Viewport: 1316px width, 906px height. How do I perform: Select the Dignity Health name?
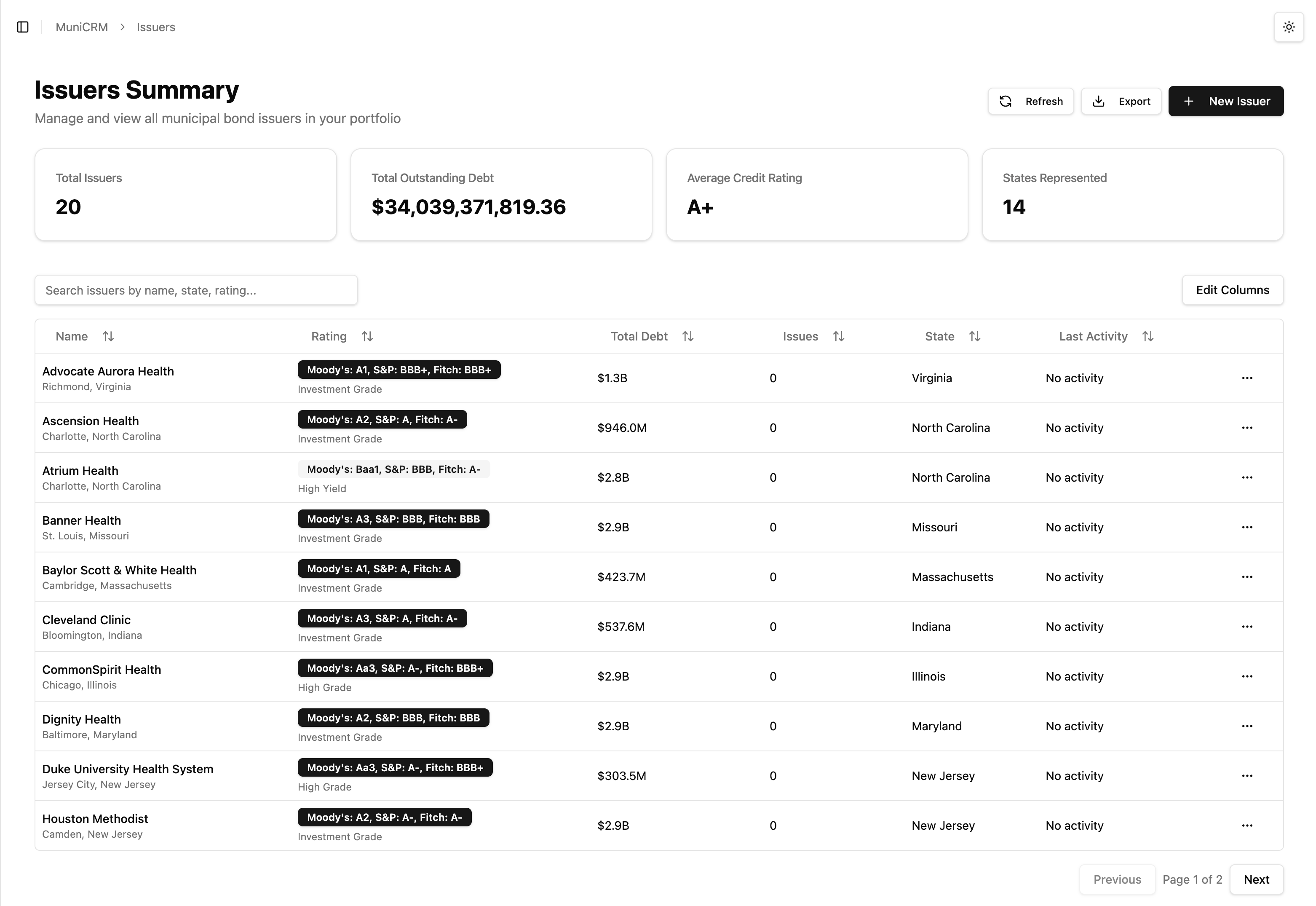click(x=81, y=719)
